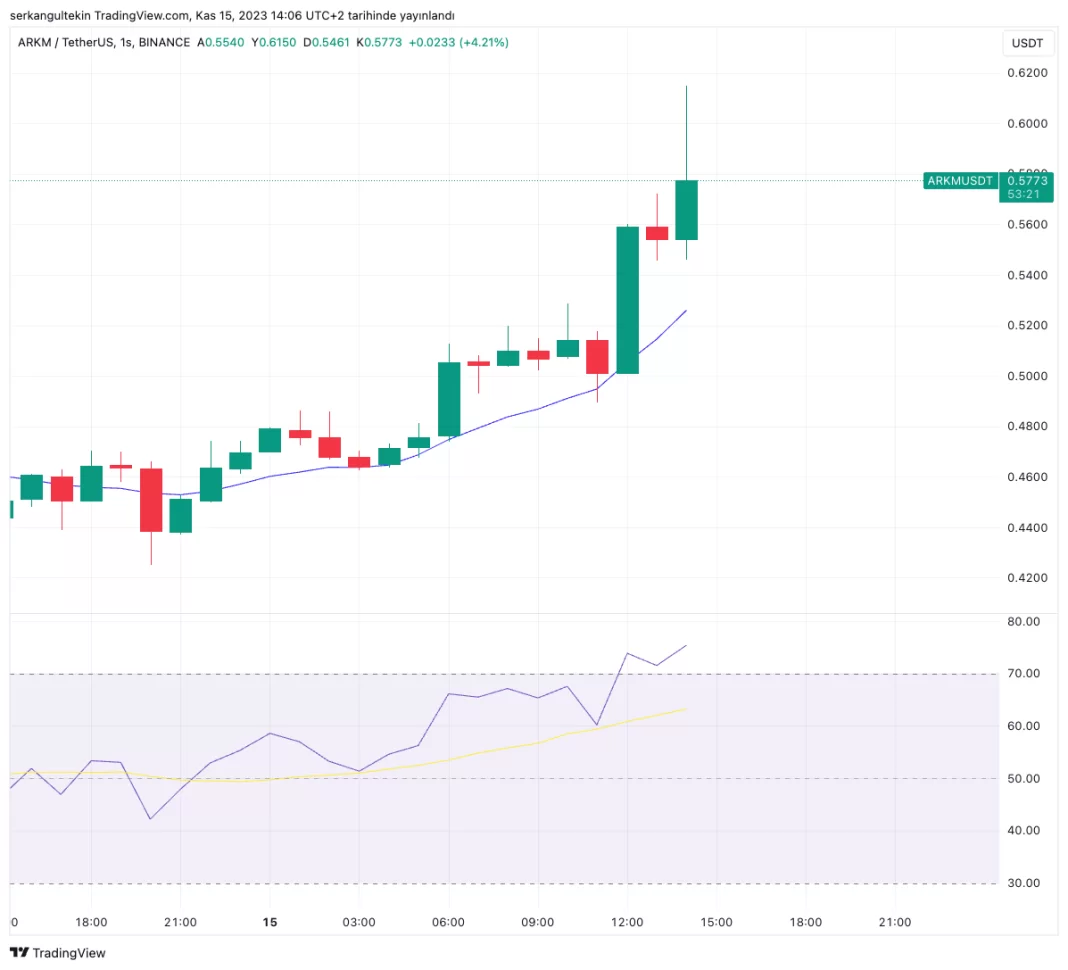1068x970 pixels.
Task: Select the 06:00 time axis label
Action: (x=448, y=922)
